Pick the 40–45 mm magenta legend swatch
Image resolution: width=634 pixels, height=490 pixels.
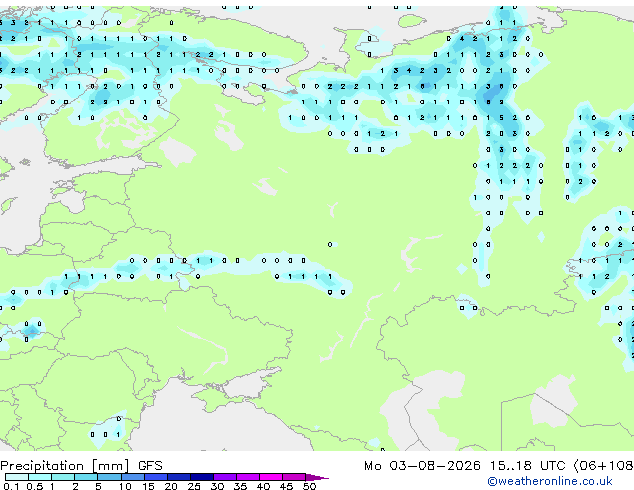pos(271,477)
